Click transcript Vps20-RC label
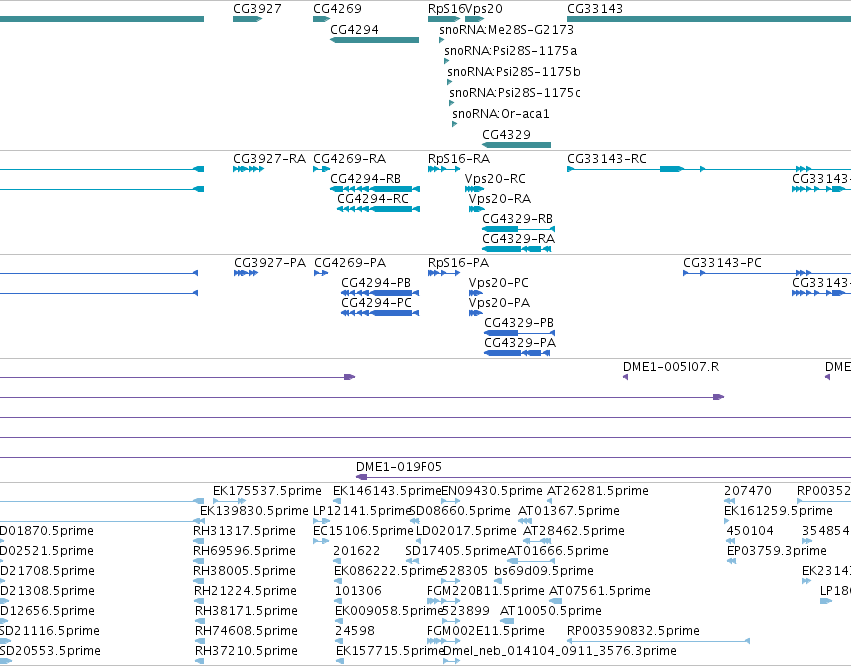The width and height of the screenshot is (851, 666). tap(496, 179)
